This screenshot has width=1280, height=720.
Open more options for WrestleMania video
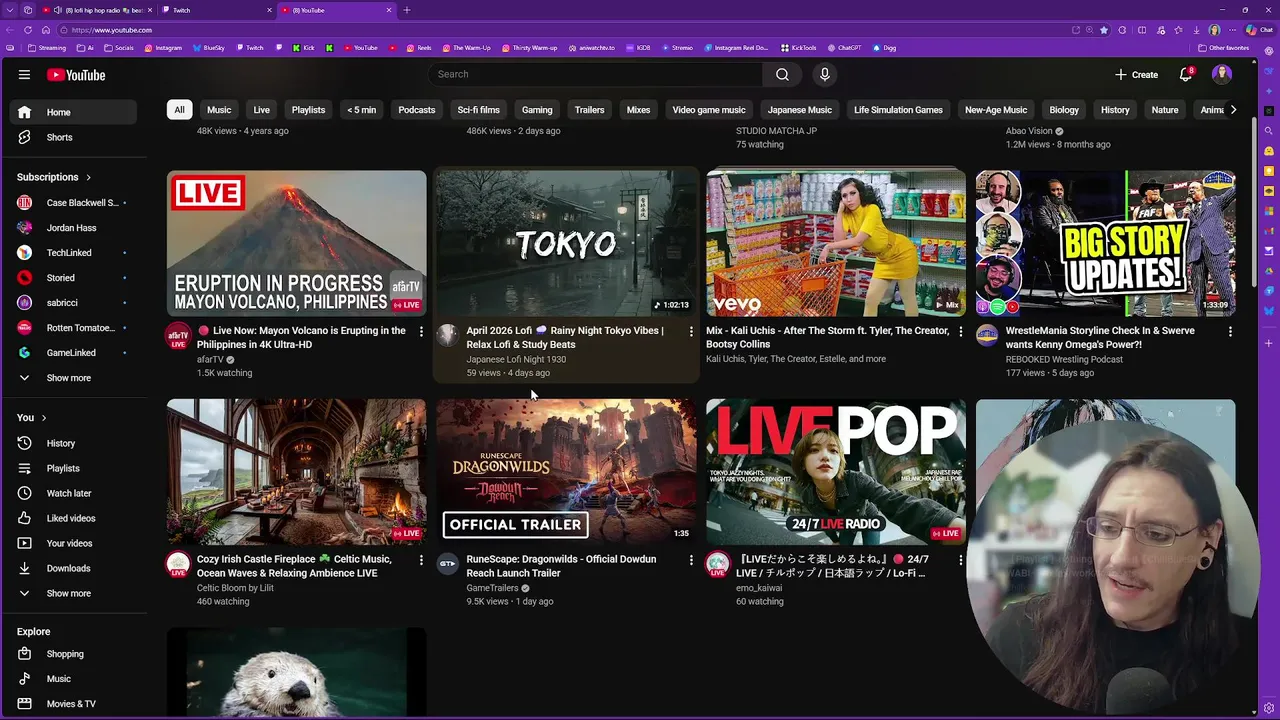coord(1230,331)
